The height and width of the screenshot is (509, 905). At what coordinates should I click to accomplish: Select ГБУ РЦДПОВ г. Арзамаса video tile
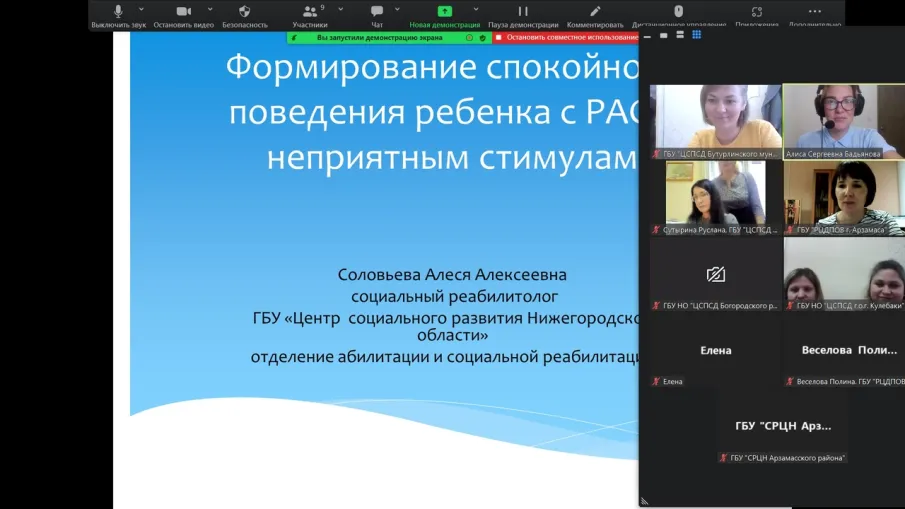click(x=844, y=198)
